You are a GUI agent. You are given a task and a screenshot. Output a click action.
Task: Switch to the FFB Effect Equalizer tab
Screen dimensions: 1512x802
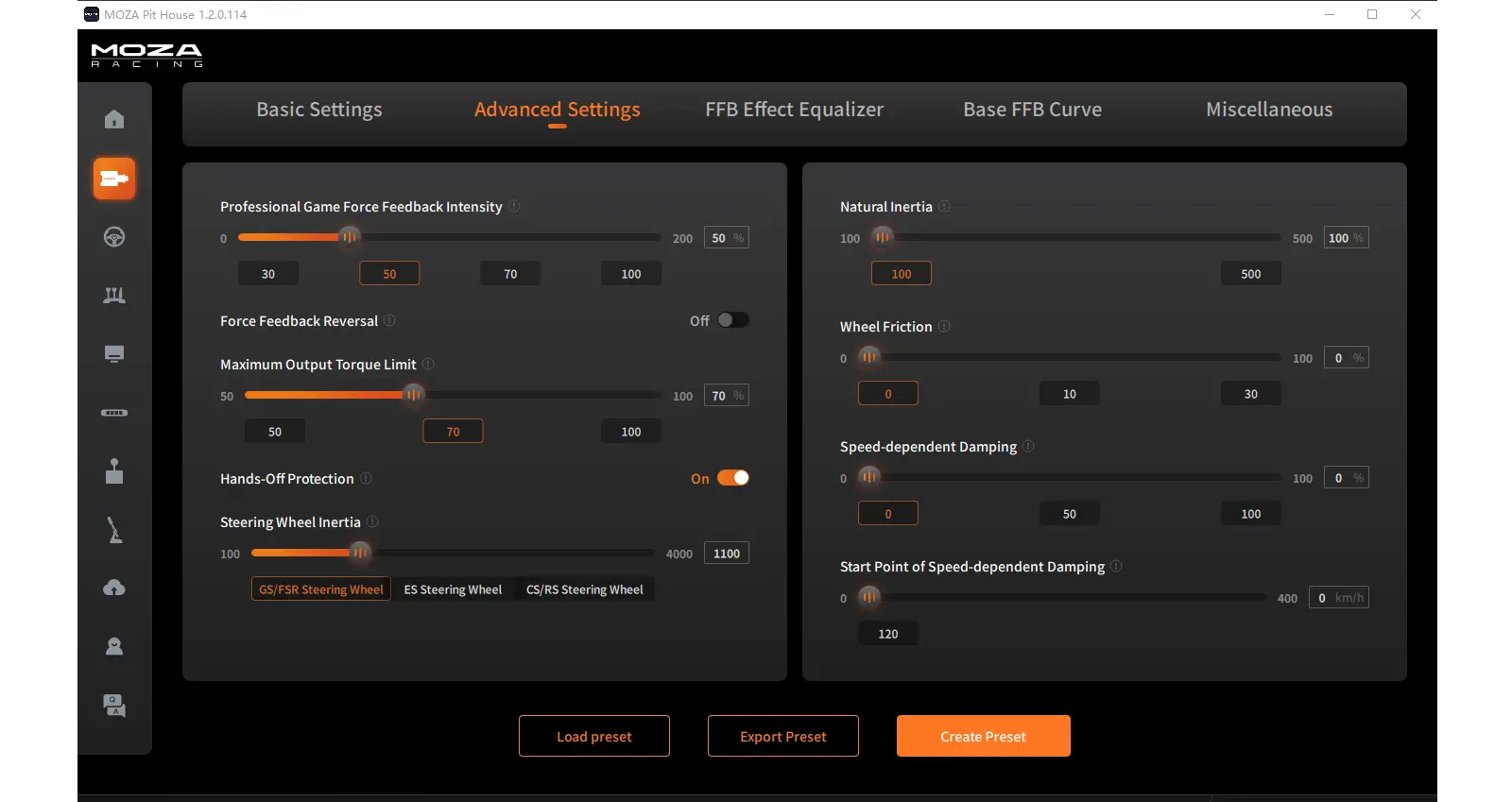tap(794, 110)
